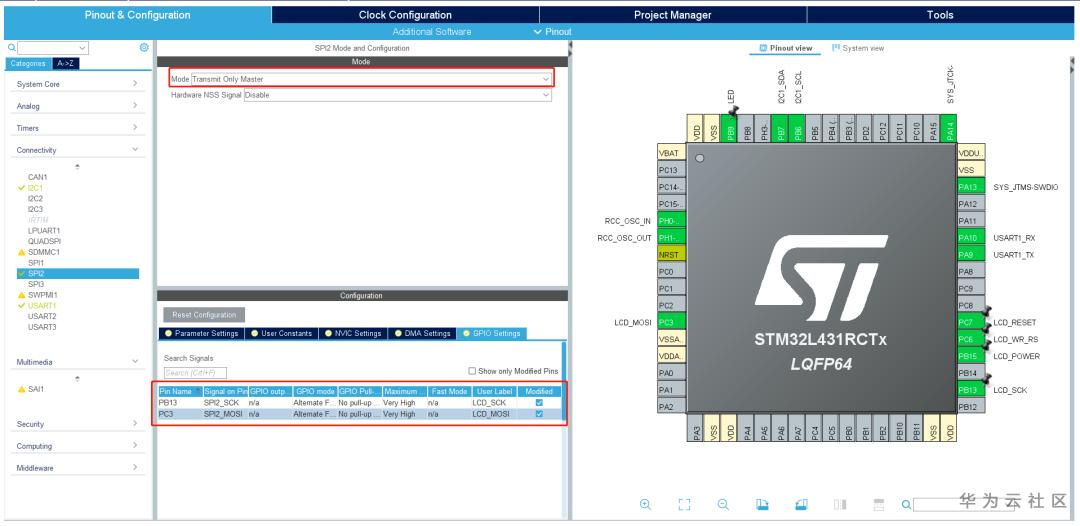Select USART2 peripheral
The image size is (1080, 526).
pos(42,316)
